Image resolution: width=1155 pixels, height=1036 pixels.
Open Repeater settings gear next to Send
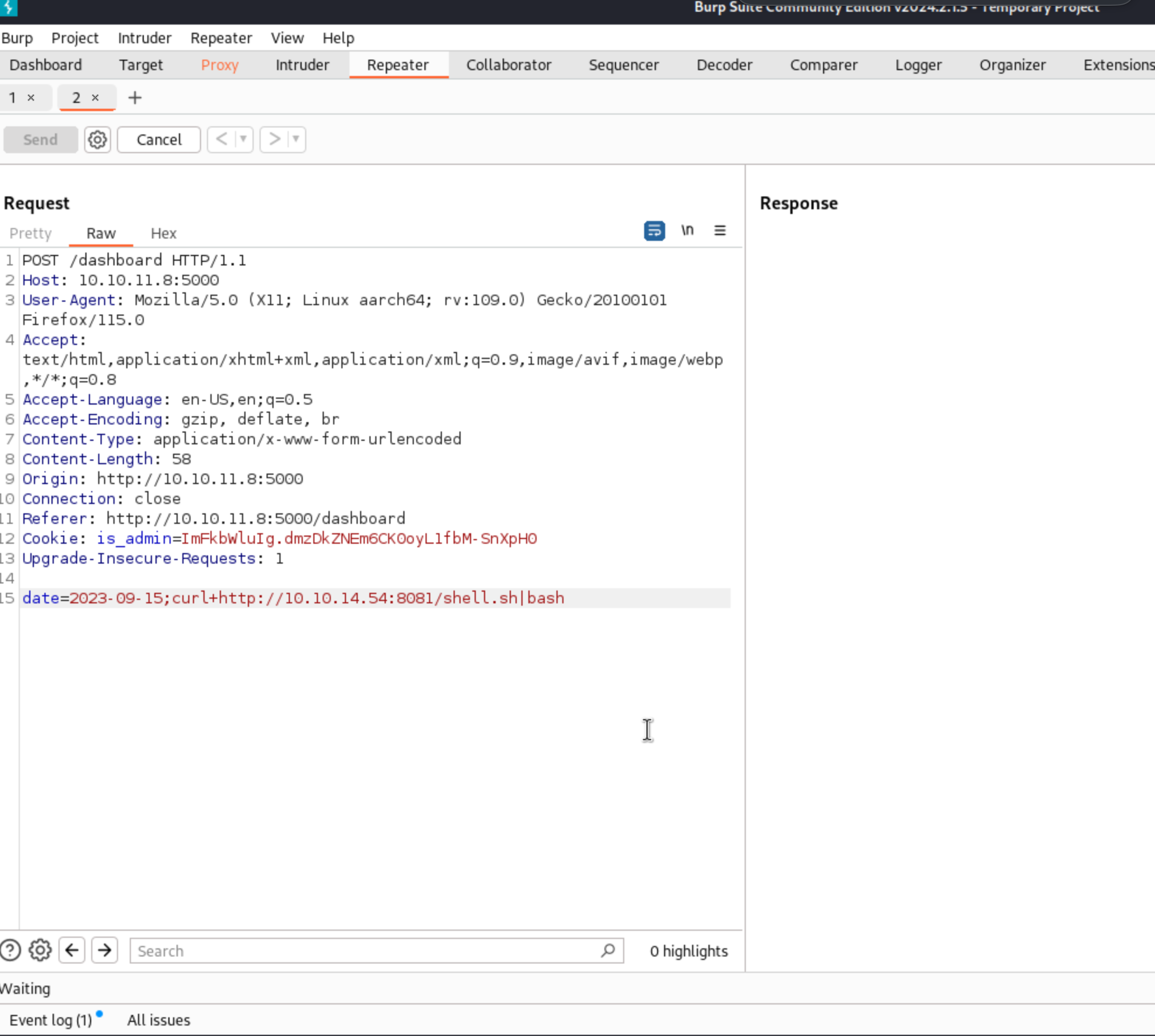tap(97, 140)
